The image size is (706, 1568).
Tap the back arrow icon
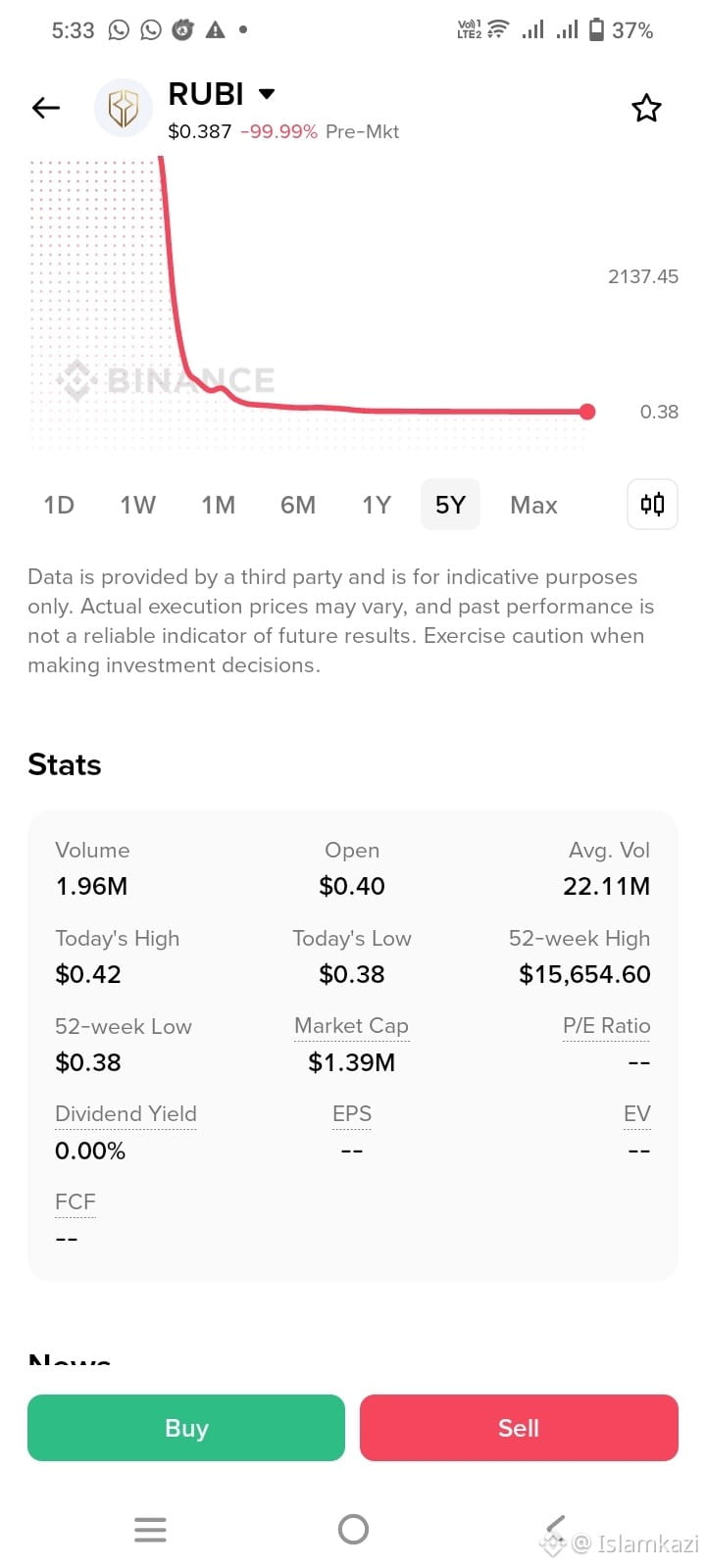tap(46, 108)
